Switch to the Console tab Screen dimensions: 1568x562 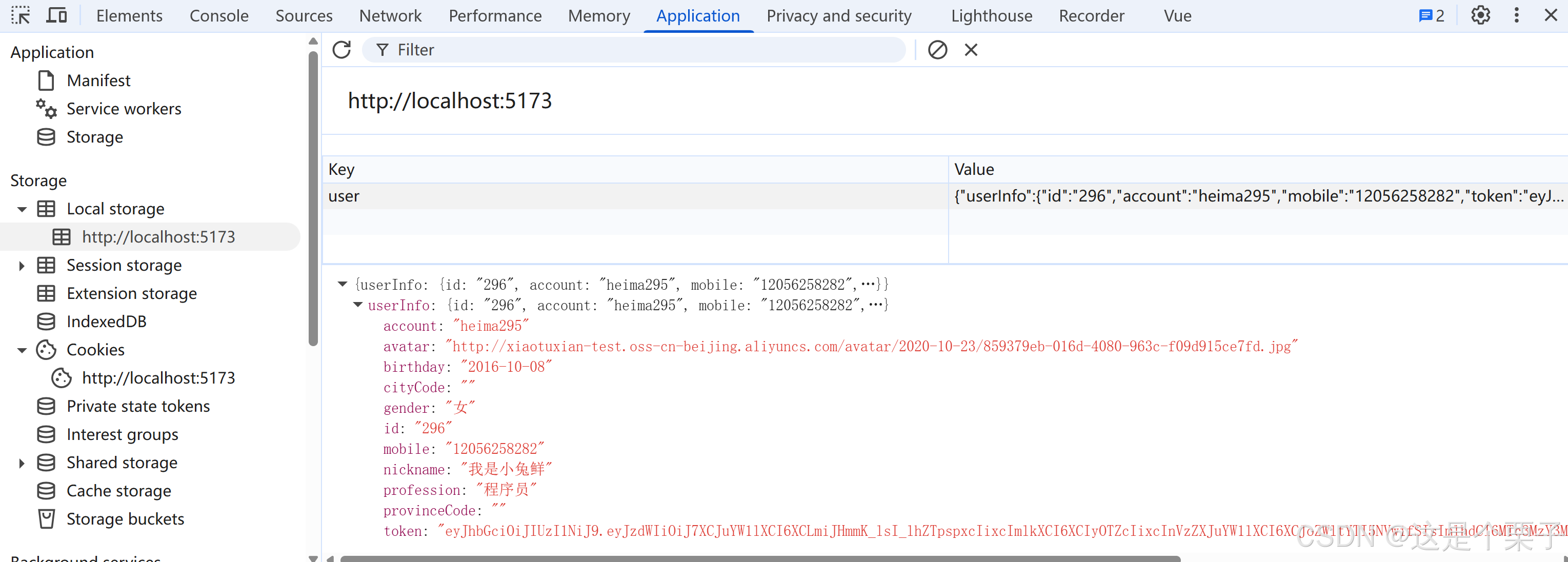218,16
